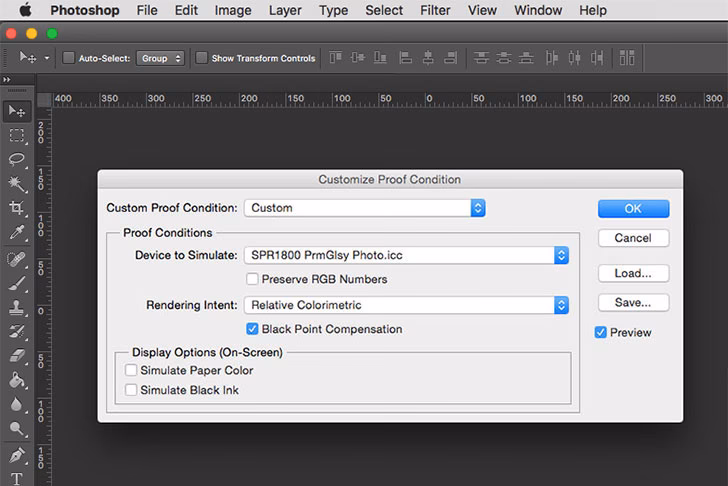This screenshot has height=486, width=728.
Task: Open the Filter menu
Action: (x=435, y=10)
